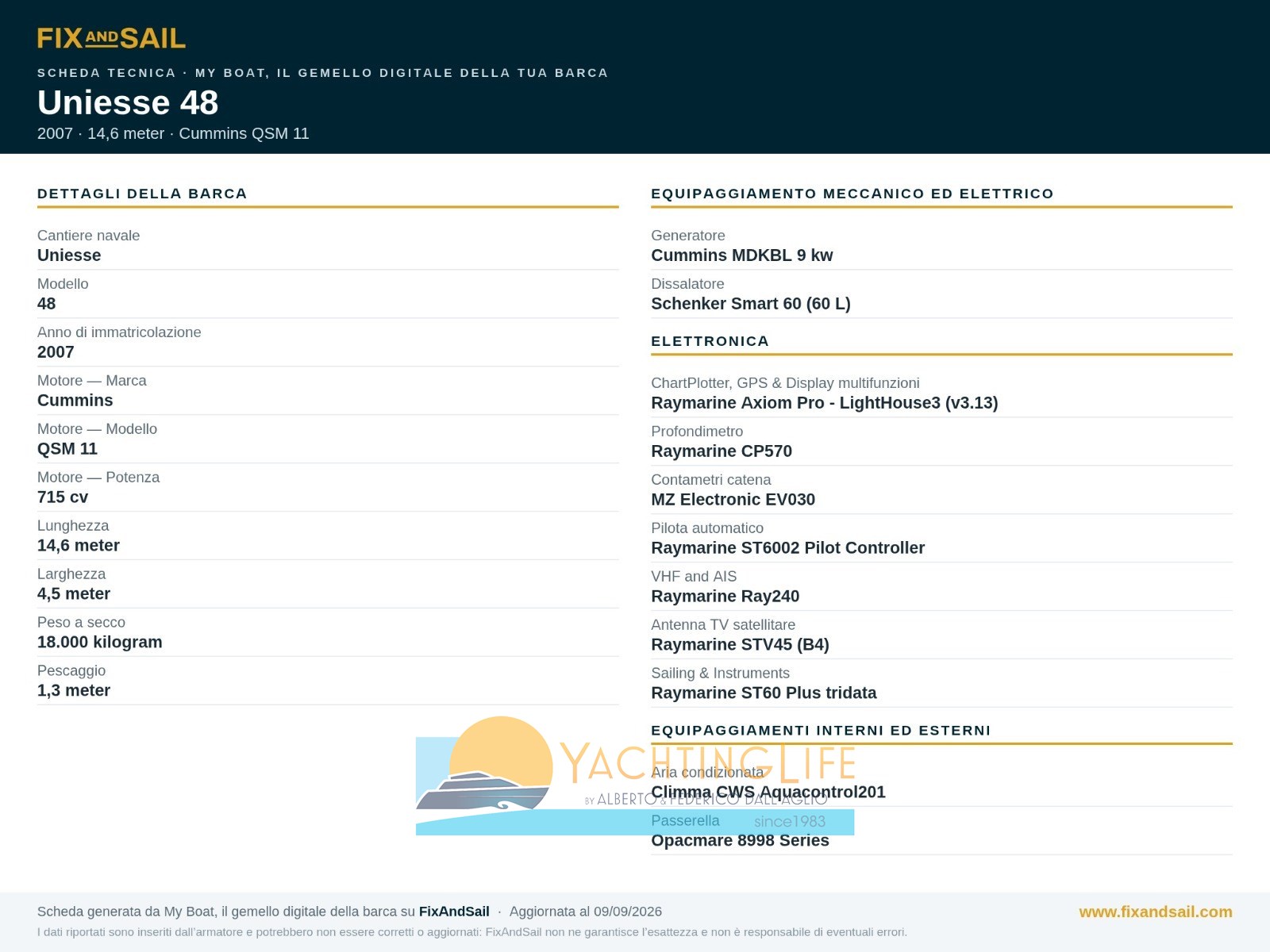
Task: Select the 18.000 kilogram weight value
Action: click(99, 643)
